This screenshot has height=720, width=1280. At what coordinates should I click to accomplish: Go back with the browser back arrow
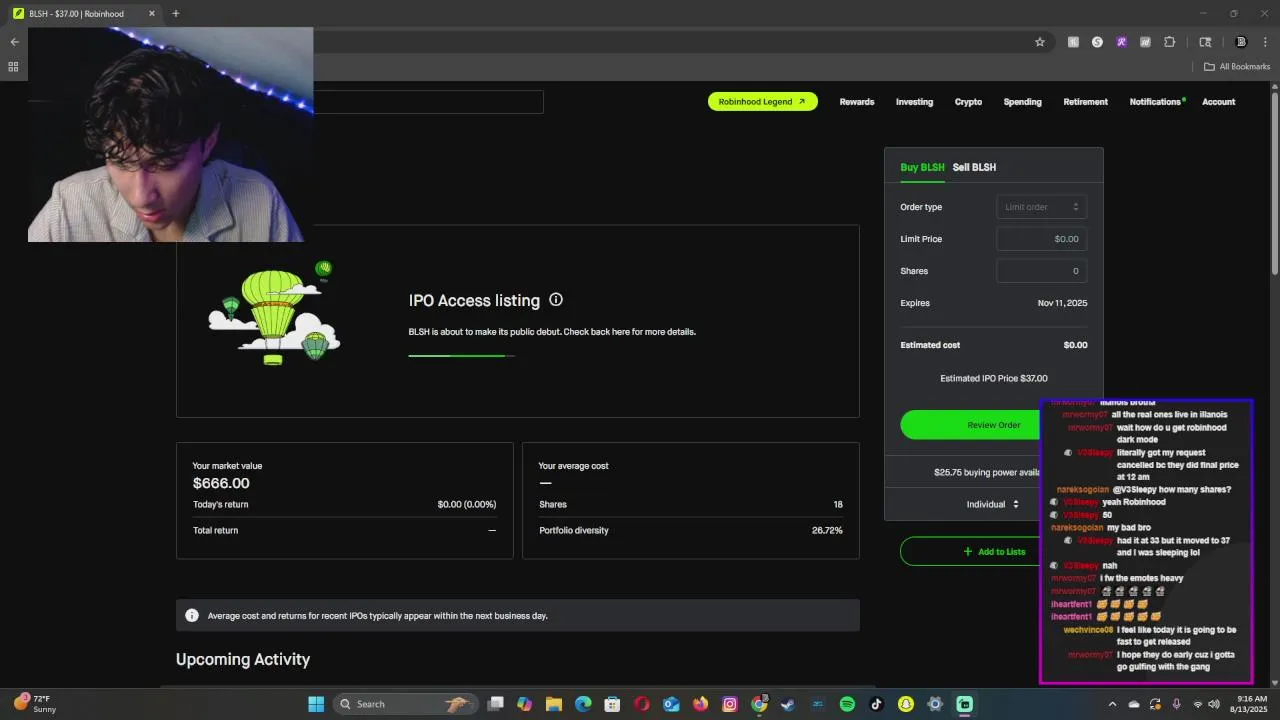click(14, 42)
